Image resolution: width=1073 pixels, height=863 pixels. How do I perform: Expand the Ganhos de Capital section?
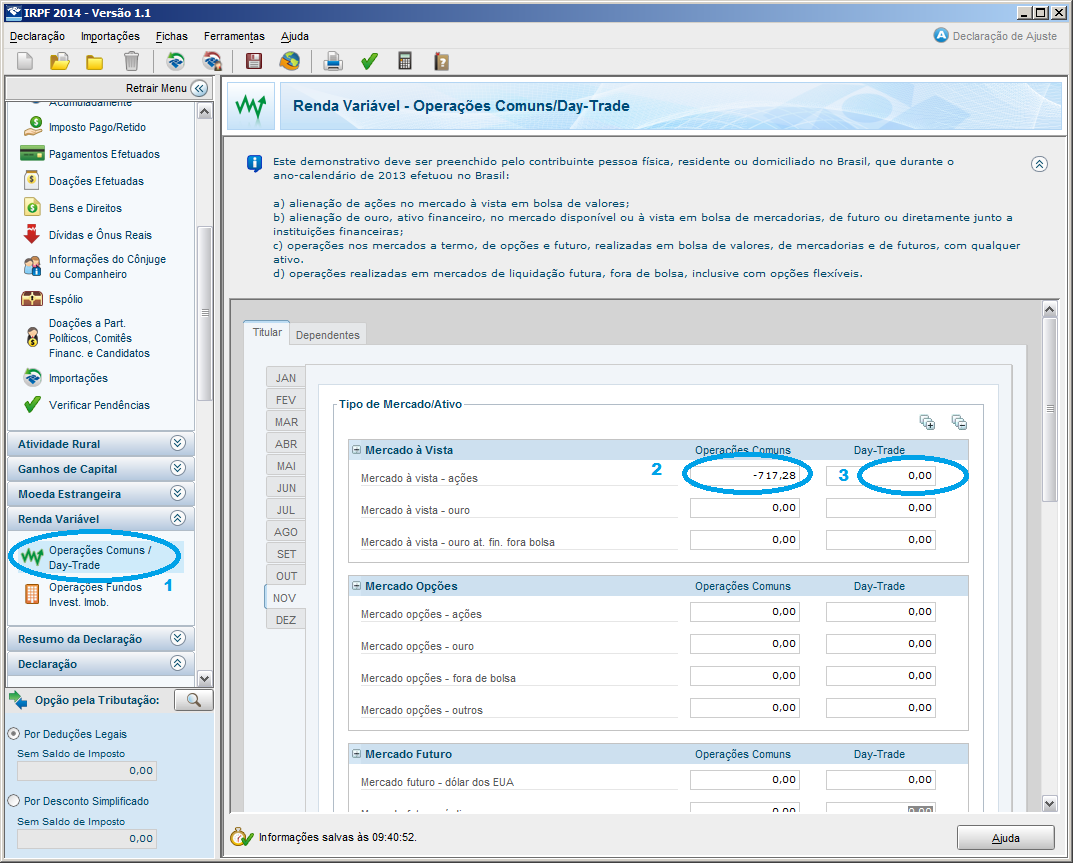coord(178,468)
